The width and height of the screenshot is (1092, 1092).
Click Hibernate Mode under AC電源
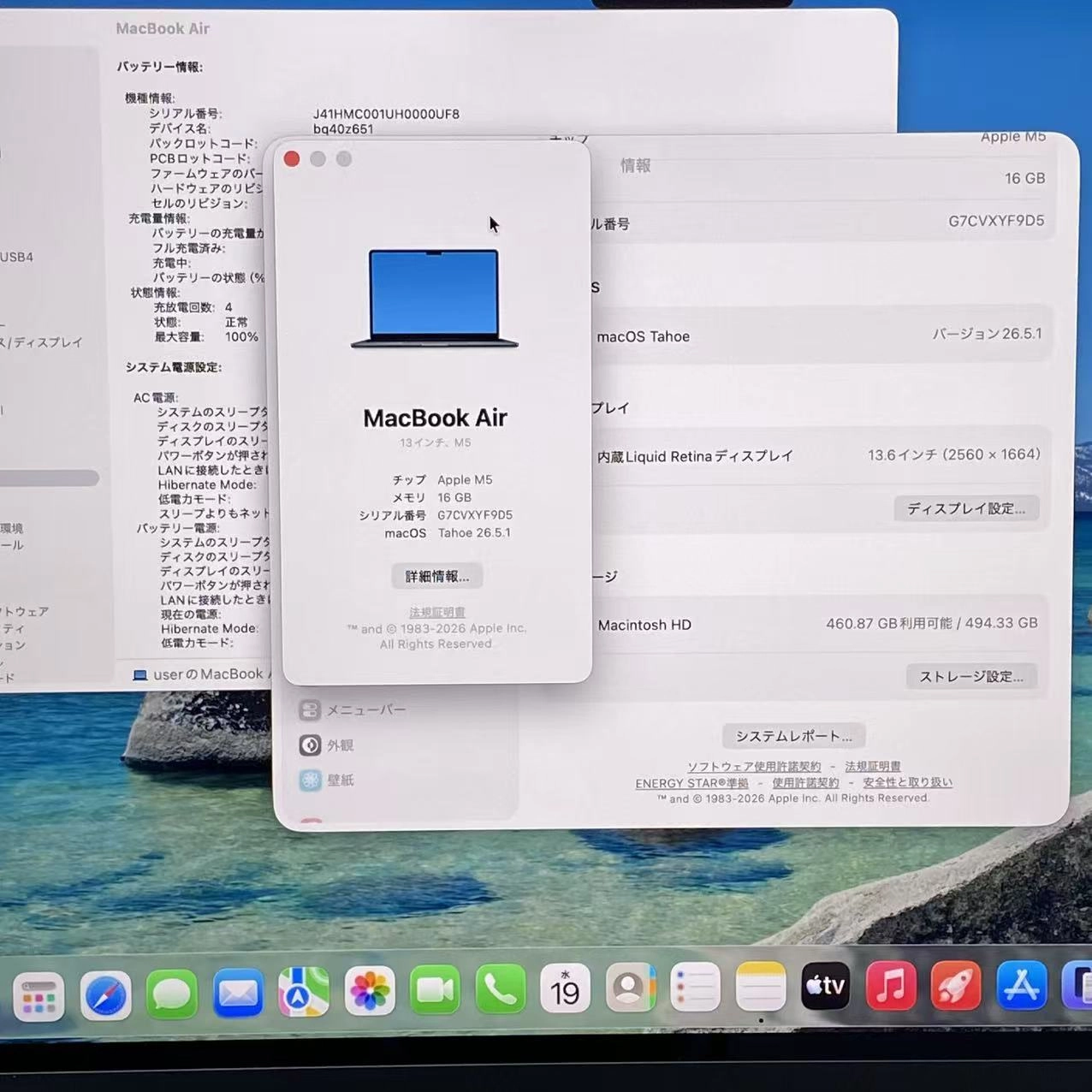click(207, 484)
